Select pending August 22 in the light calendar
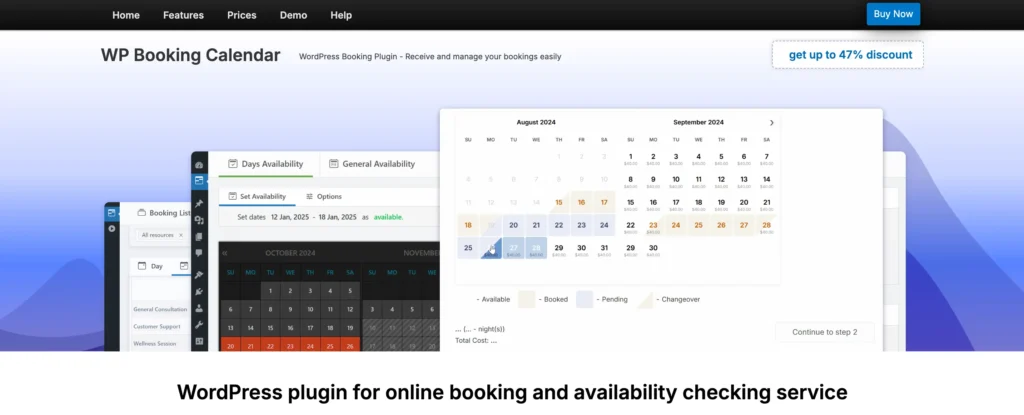1024x415 pixels. click(558, 225)
